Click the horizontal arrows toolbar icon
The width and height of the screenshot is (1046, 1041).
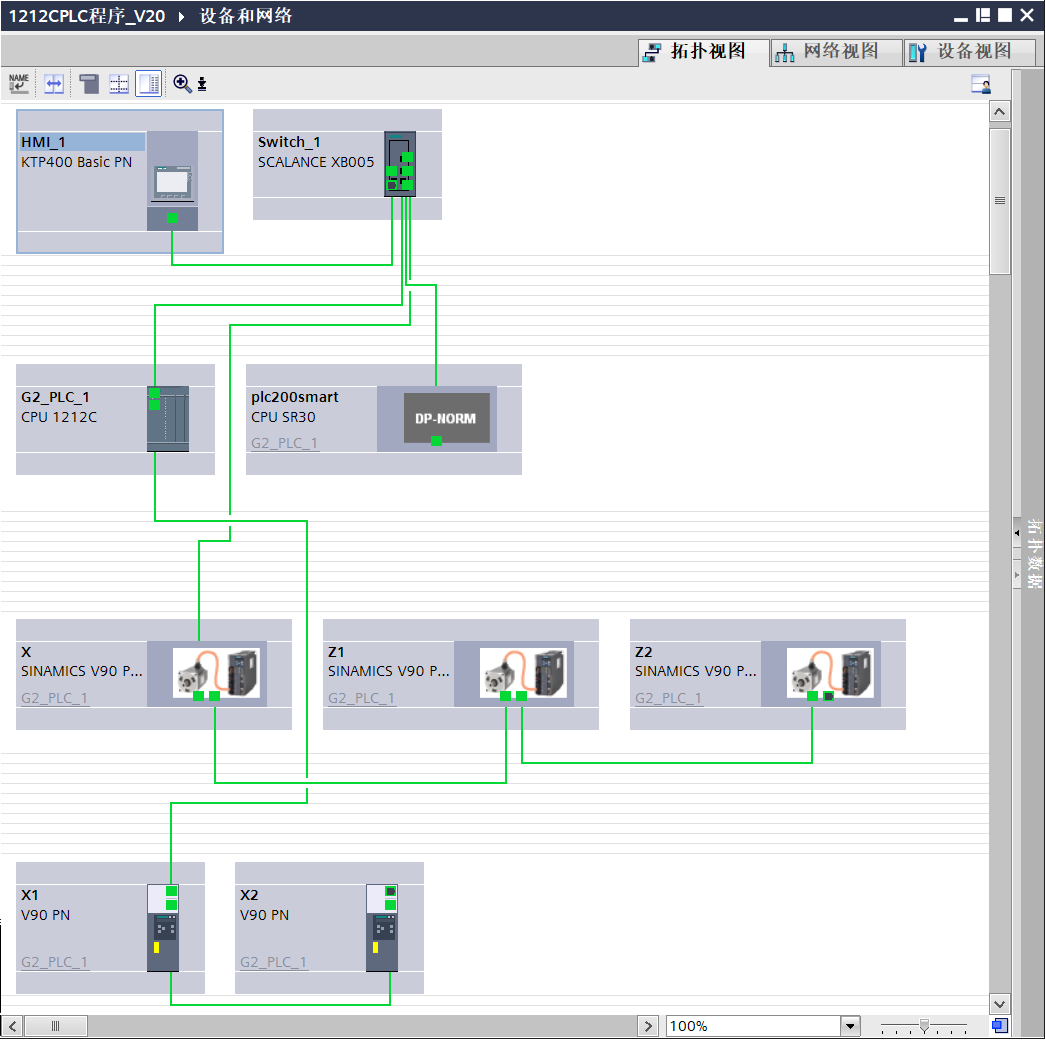tap(54, 84)
